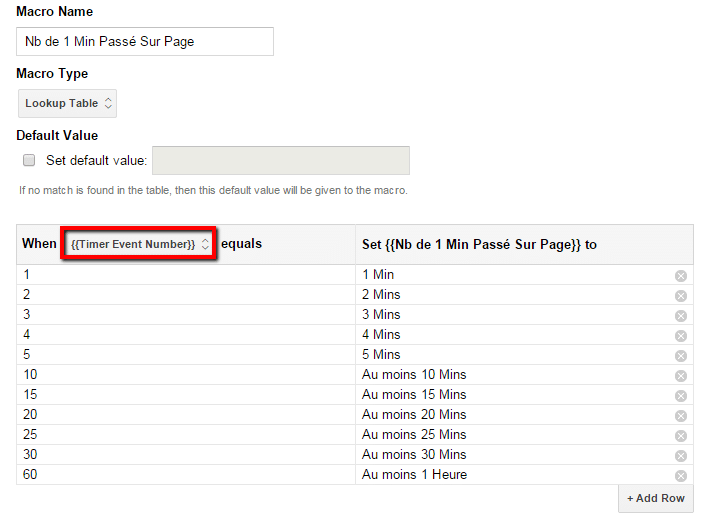Viewport: 711px width, 518px height.
Task: Remove the 'Au moins 10 Mins' row
Action: (x=681, y=375)
